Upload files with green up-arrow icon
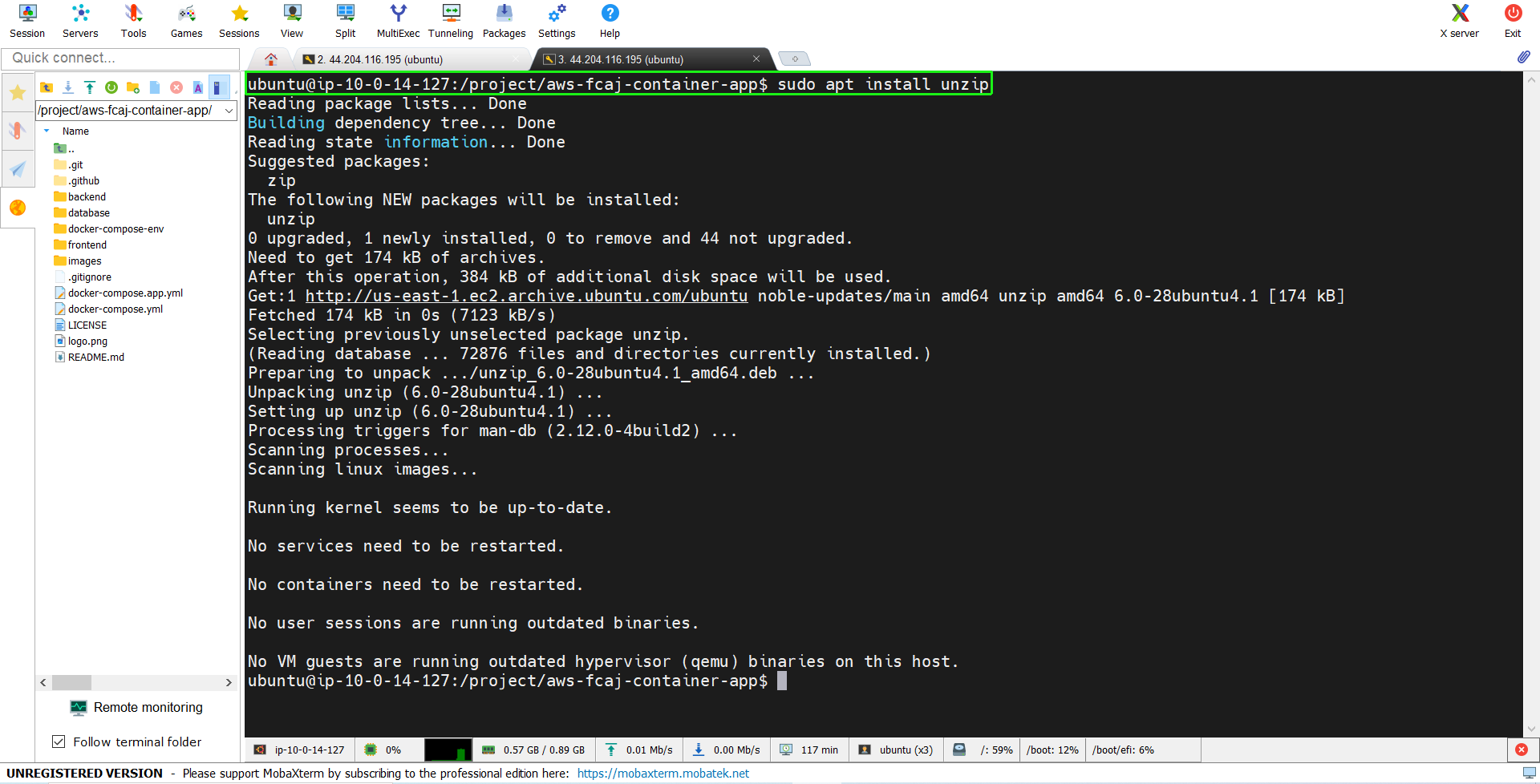This screenshot has width=1540, height=784. pyautogui.click(x=90, y=87)
